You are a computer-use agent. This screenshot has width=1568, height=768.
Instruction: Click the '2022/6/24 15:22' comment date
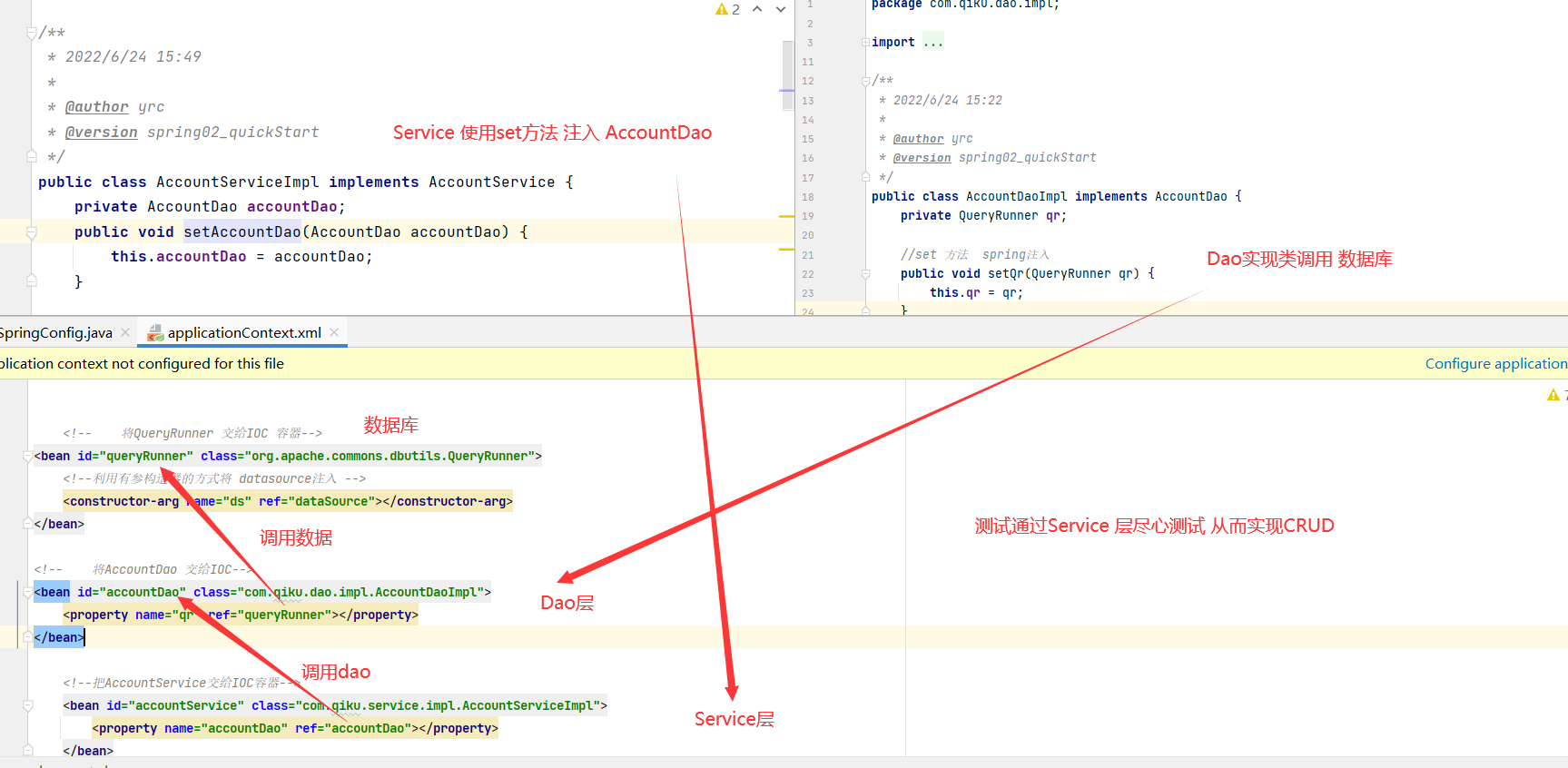[x=948, y=101]
